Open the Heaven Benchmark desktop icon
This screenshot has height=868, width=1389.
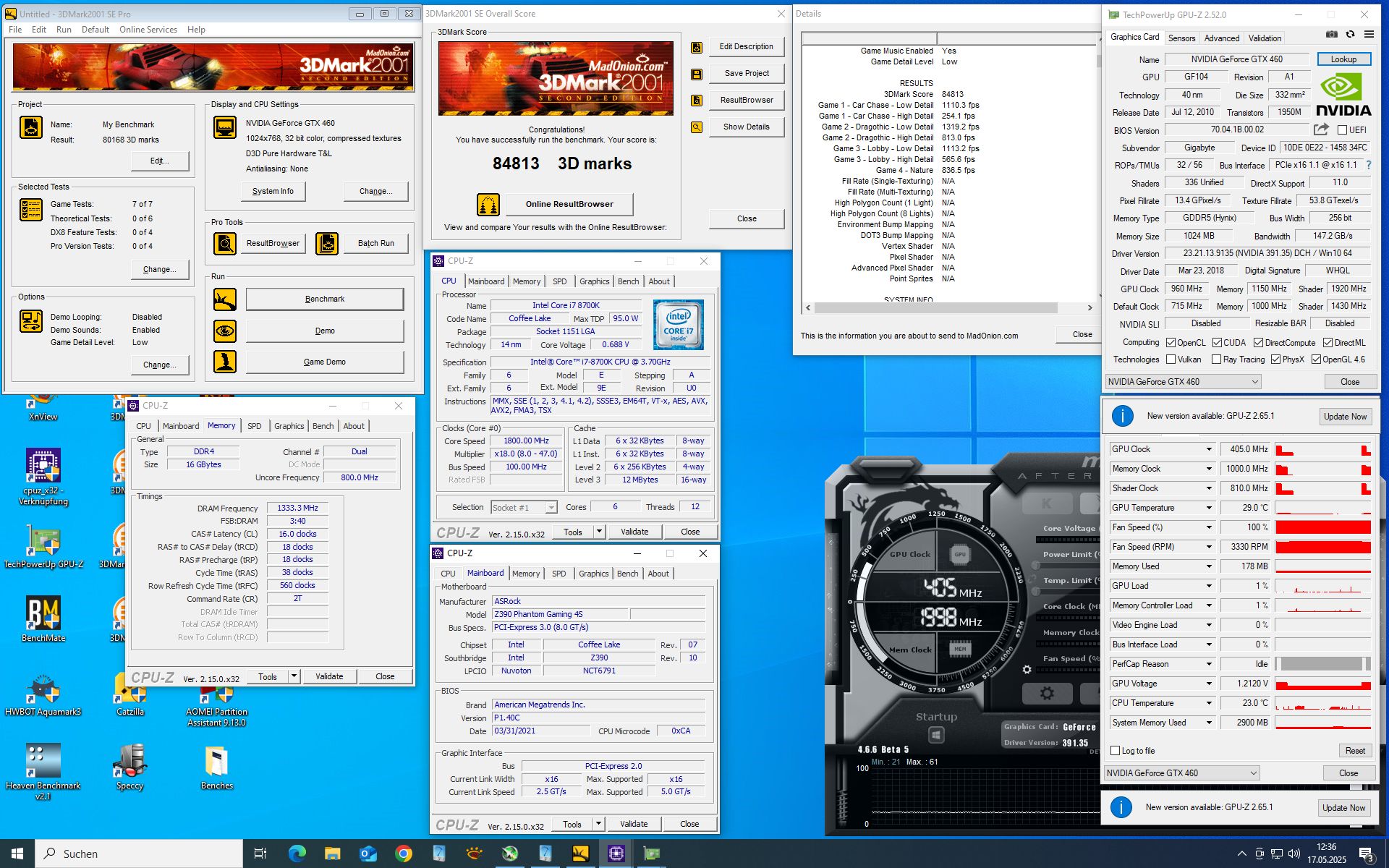click(43, 760)
